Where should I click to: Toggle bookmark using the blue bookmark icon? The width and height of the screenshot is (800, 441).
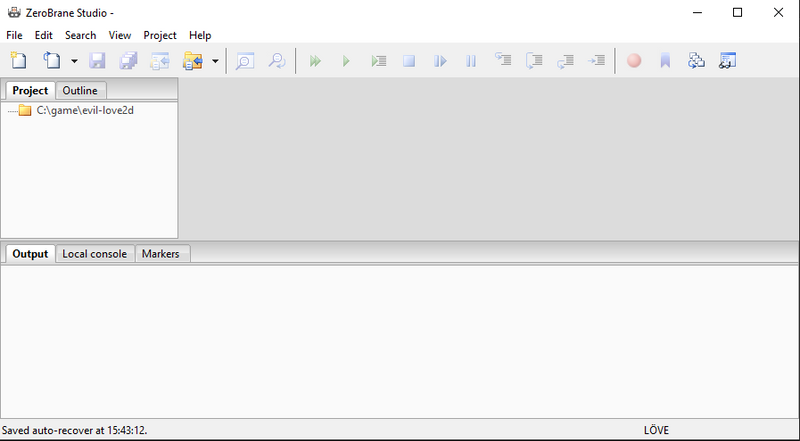coord(664,61)
